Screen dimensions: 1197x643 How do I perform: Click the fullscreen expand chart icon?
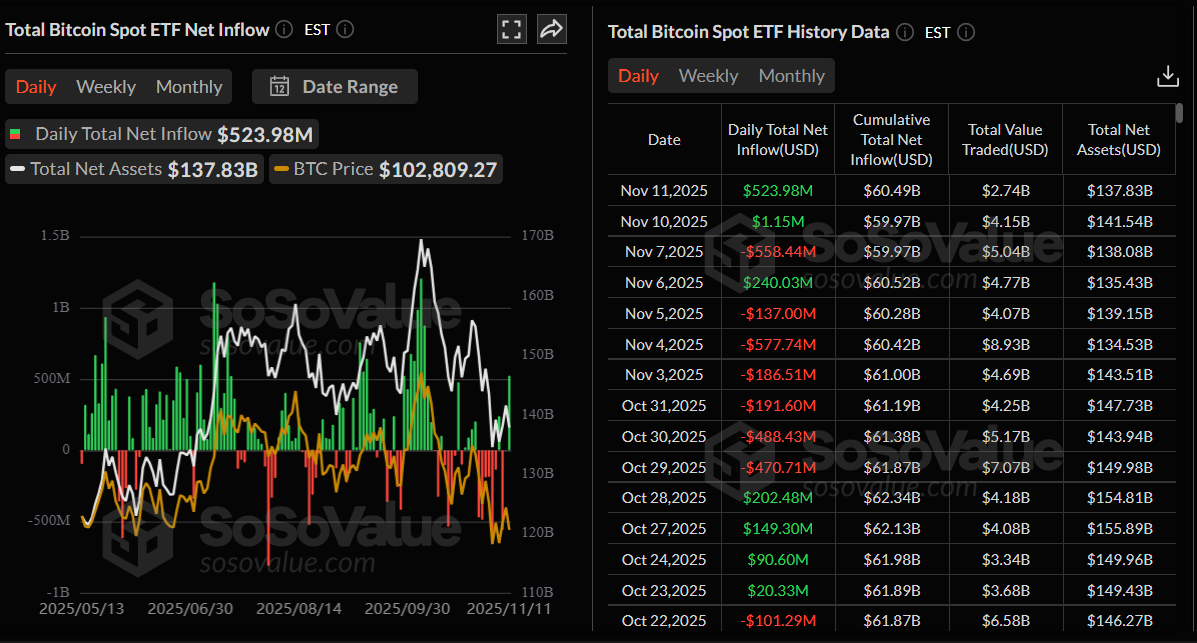pos(512,29)
